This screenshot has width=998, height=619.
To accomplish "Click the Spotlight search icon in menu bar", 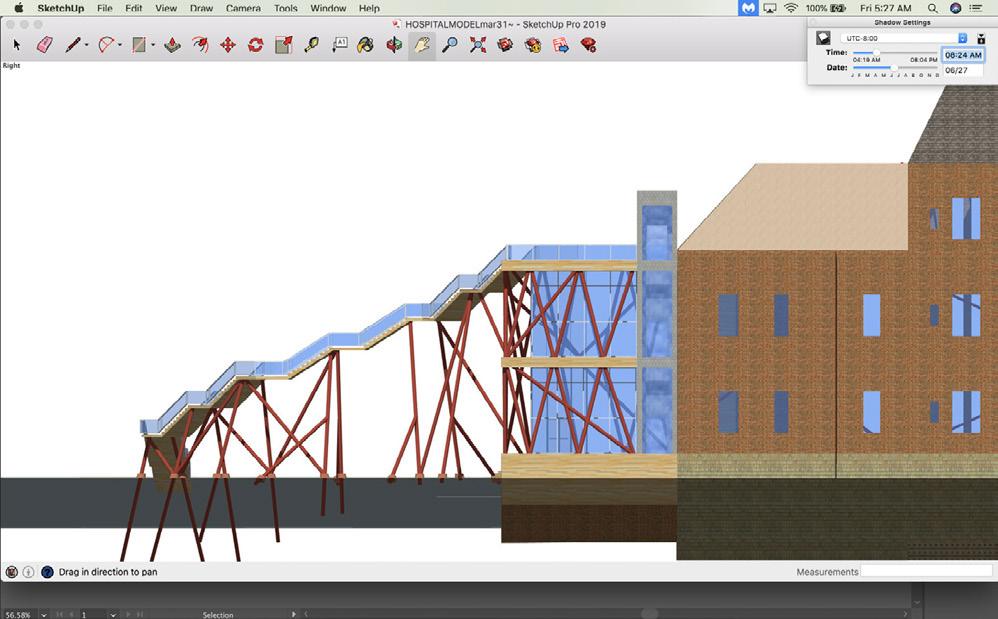I will (x=932, y=8).
